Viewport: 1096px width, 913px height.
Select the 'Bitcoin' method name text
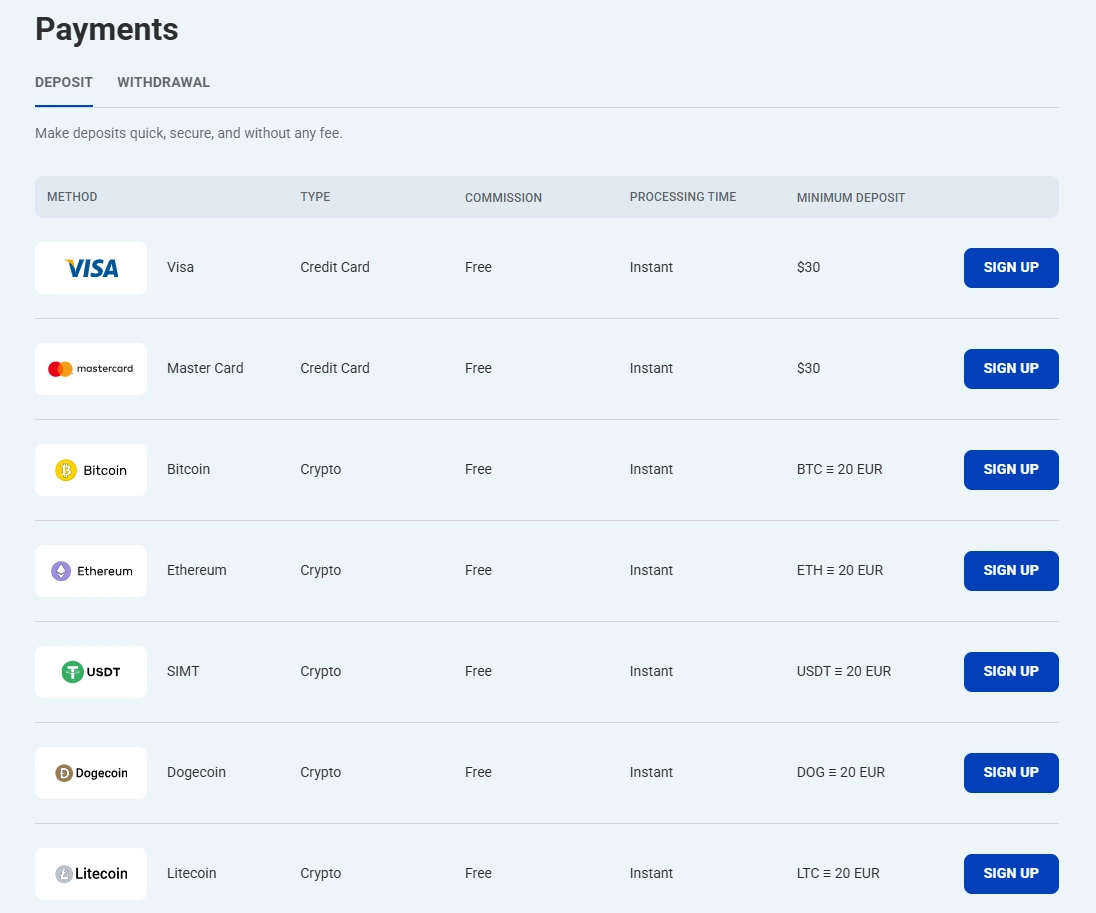(x=188, y=469)
